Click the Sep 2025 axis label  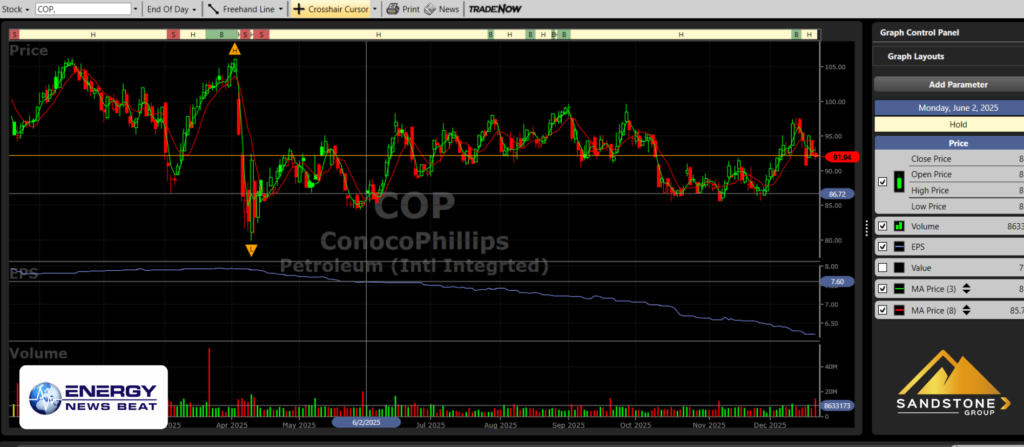[568, 425]
